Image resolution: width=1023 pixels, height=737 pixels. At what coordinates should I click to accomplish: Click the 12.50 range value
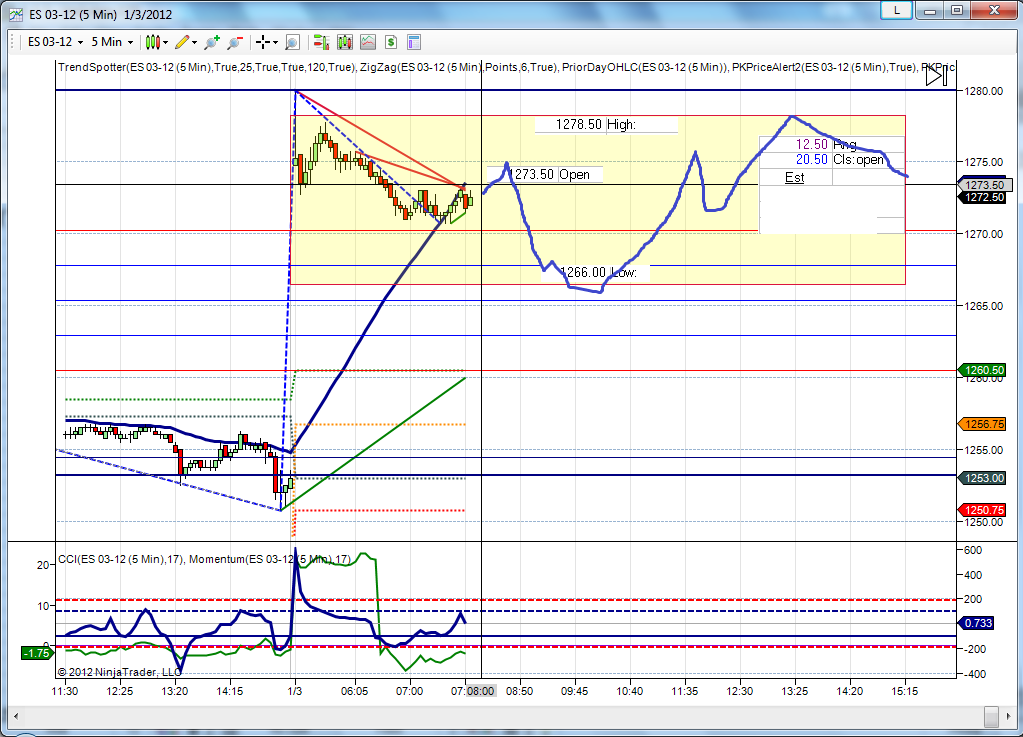(812, 144)
